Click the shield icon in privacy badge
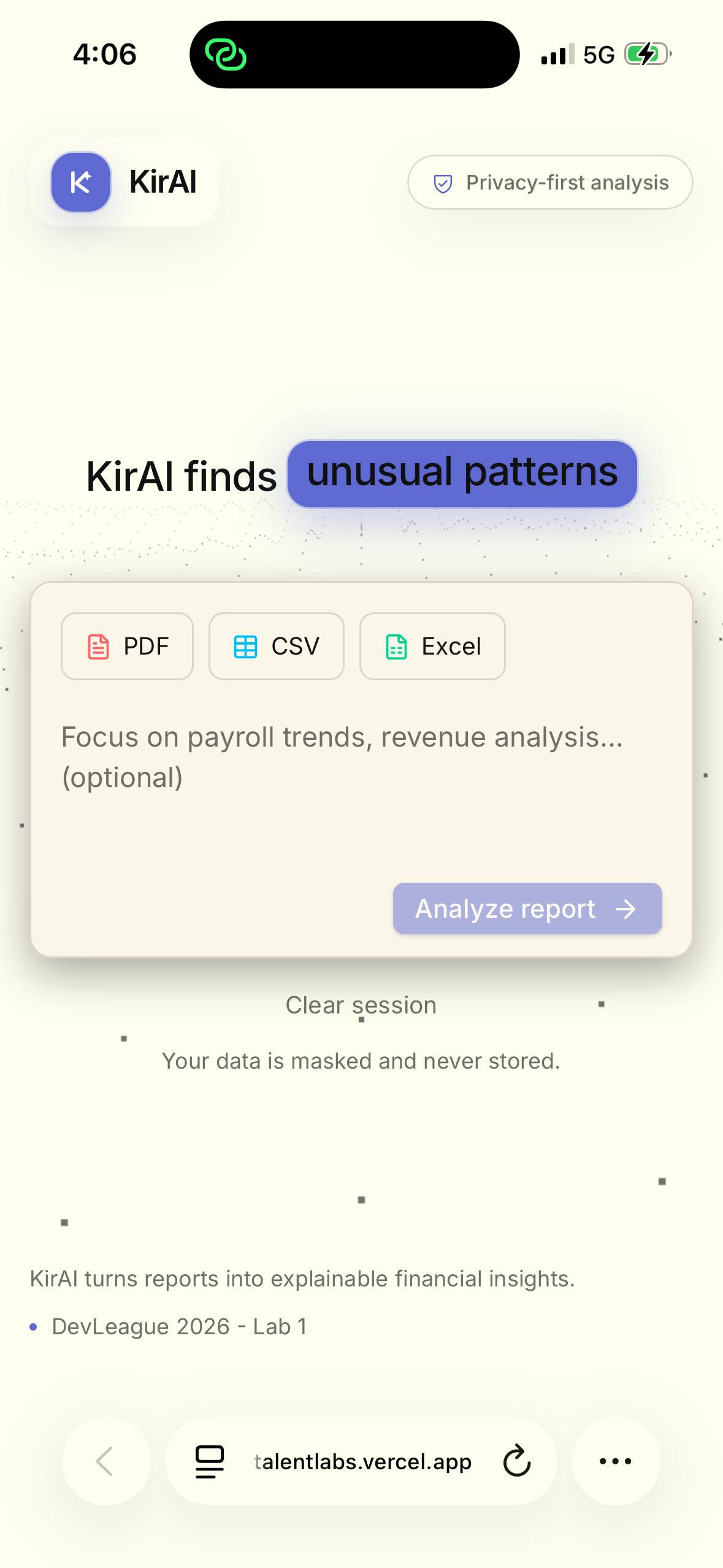The image size is (723, 1568). tap(443, 183)
